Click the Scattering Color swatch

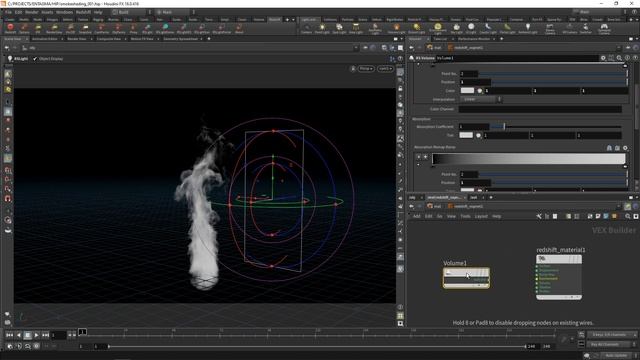point(467,91)
